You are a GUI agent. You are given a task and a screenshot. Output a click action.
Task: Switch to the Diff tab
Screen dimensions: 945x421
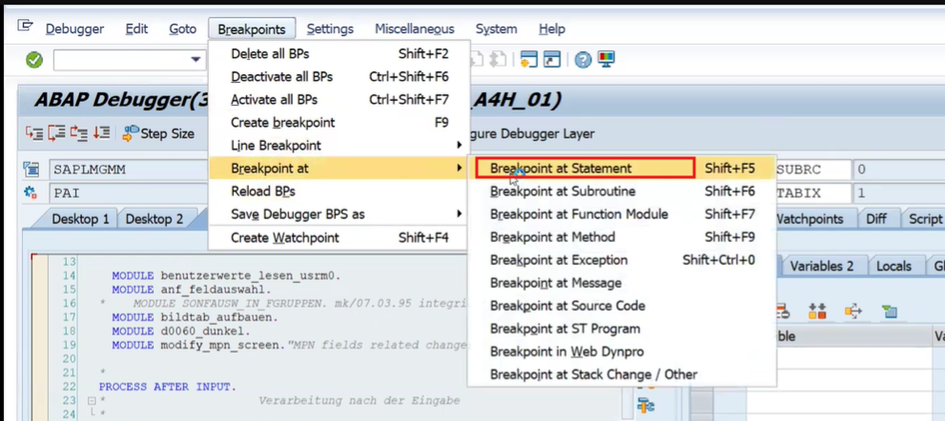pyautogui.click(x=877, y=219)
